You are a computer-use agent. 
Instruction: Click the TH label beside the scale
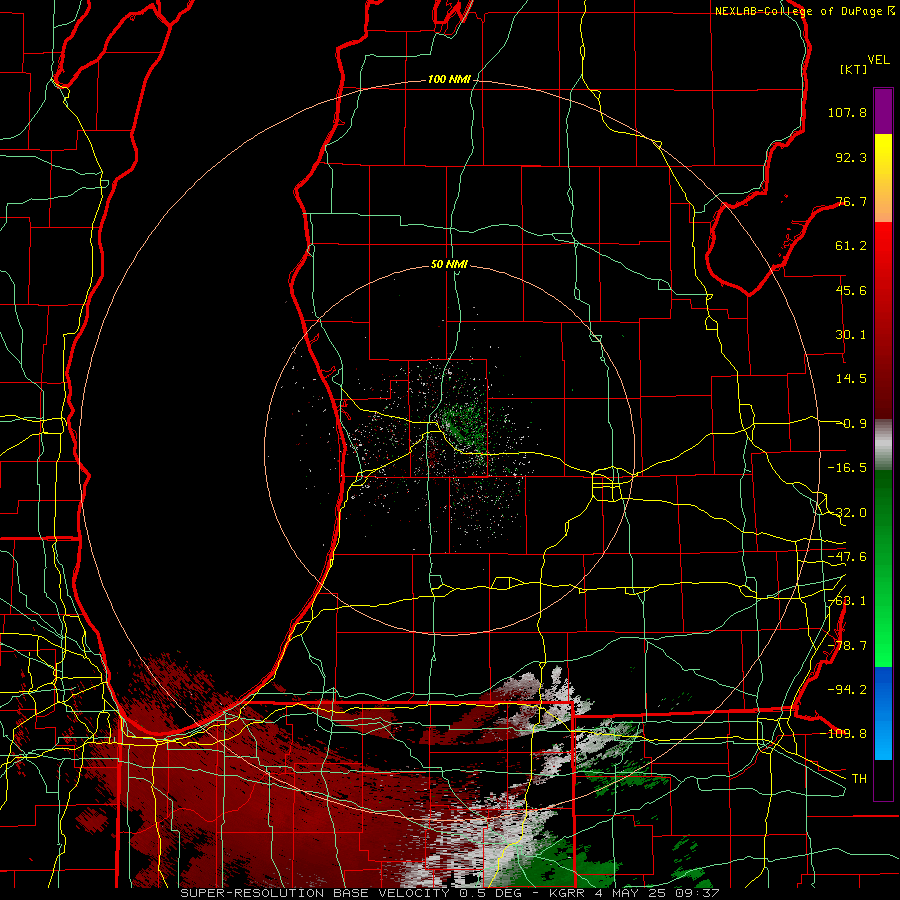859,779
